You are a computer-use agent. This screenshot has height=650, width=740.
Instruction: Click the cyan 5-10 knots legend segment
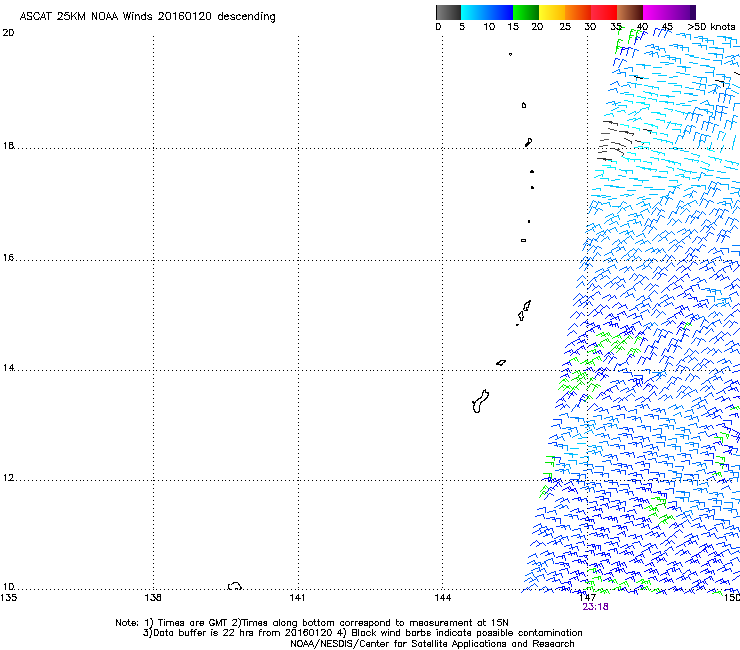(x=474, y=12)
